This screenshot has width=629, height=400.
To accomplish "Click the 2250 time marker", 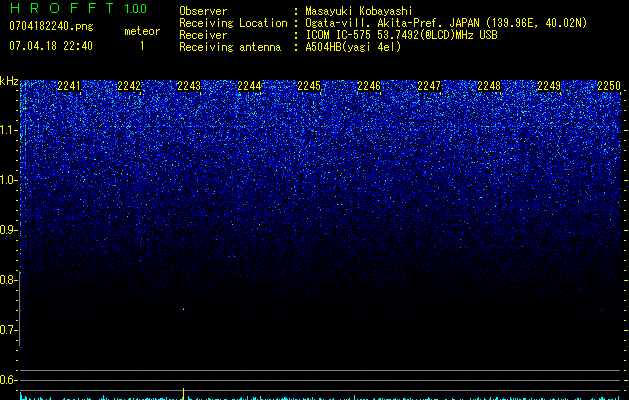I will (x=609, y=86).
